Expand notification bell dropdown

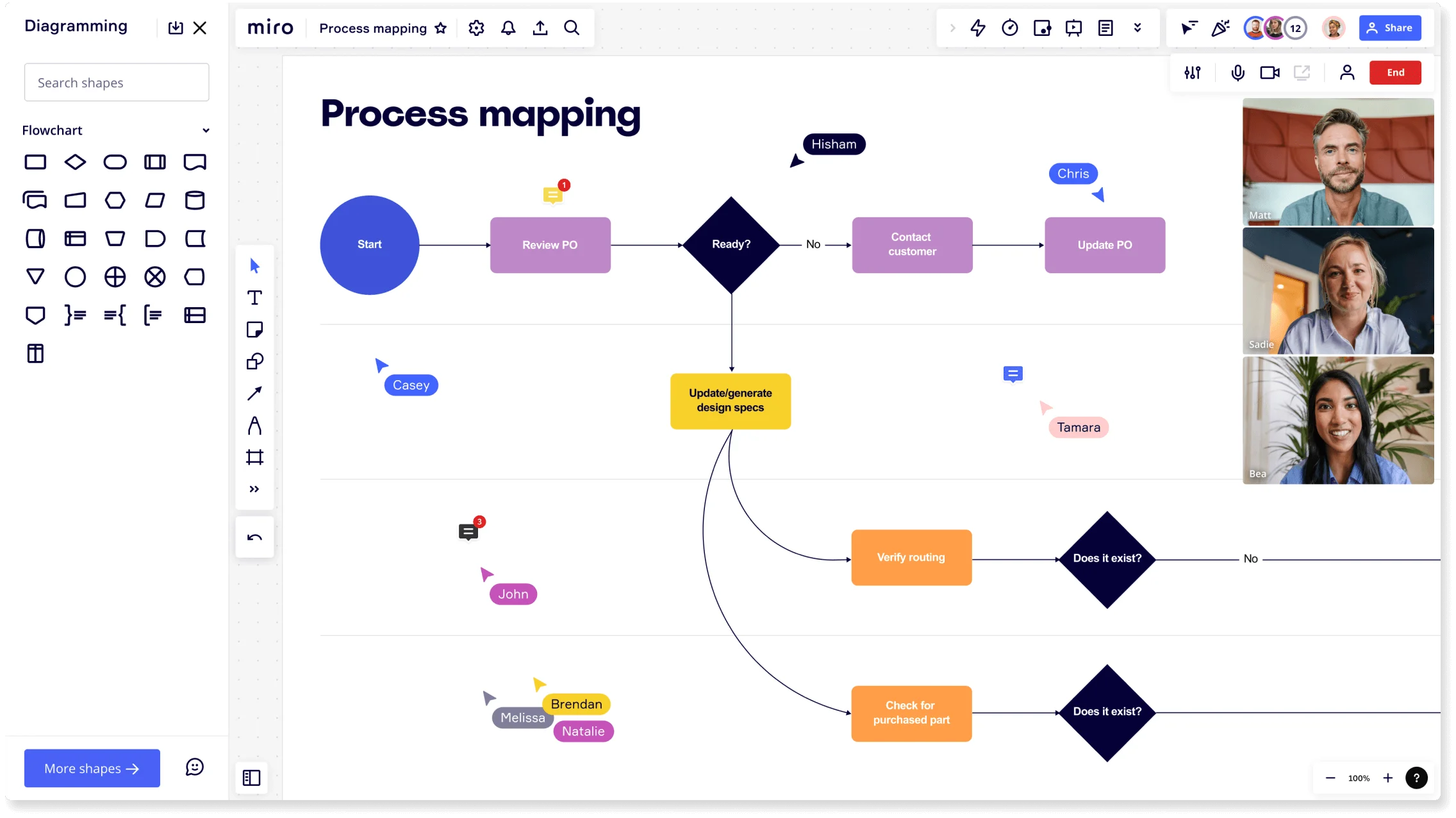(x=509, y=27)
